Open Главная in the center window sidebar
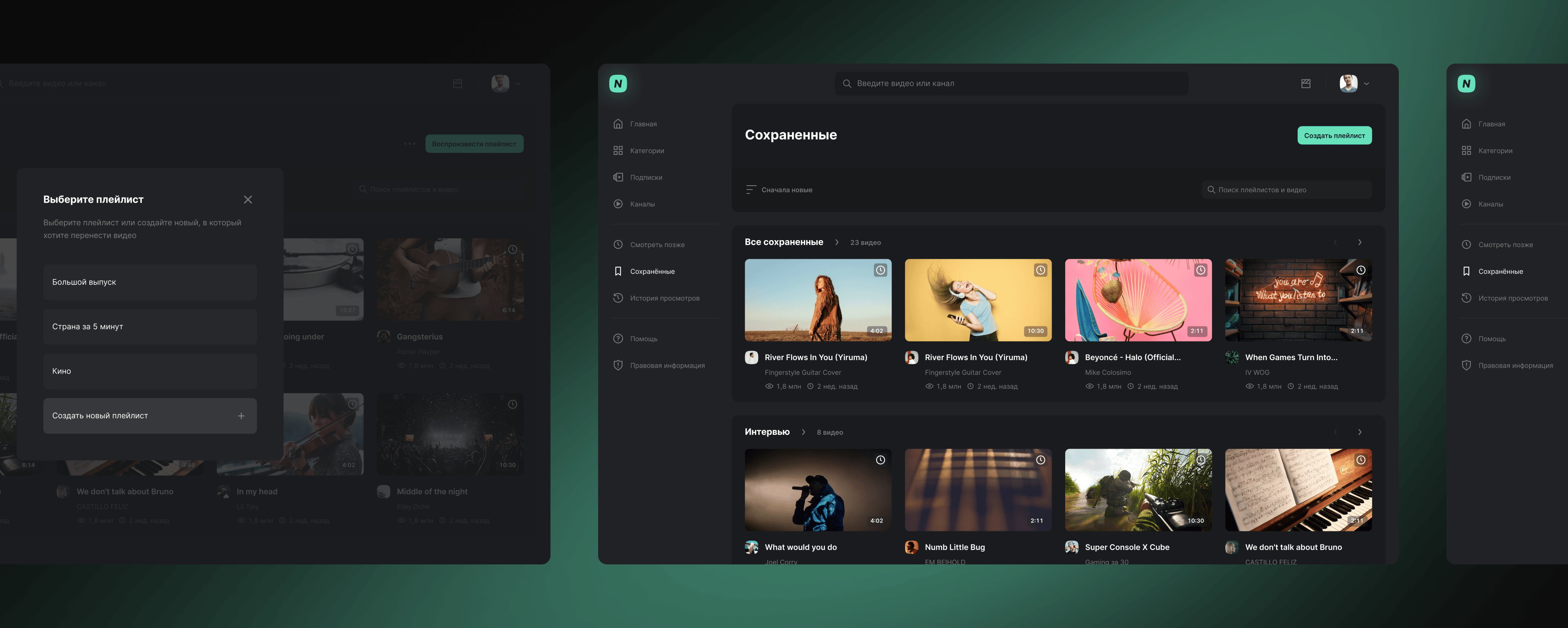 (635, 124)
